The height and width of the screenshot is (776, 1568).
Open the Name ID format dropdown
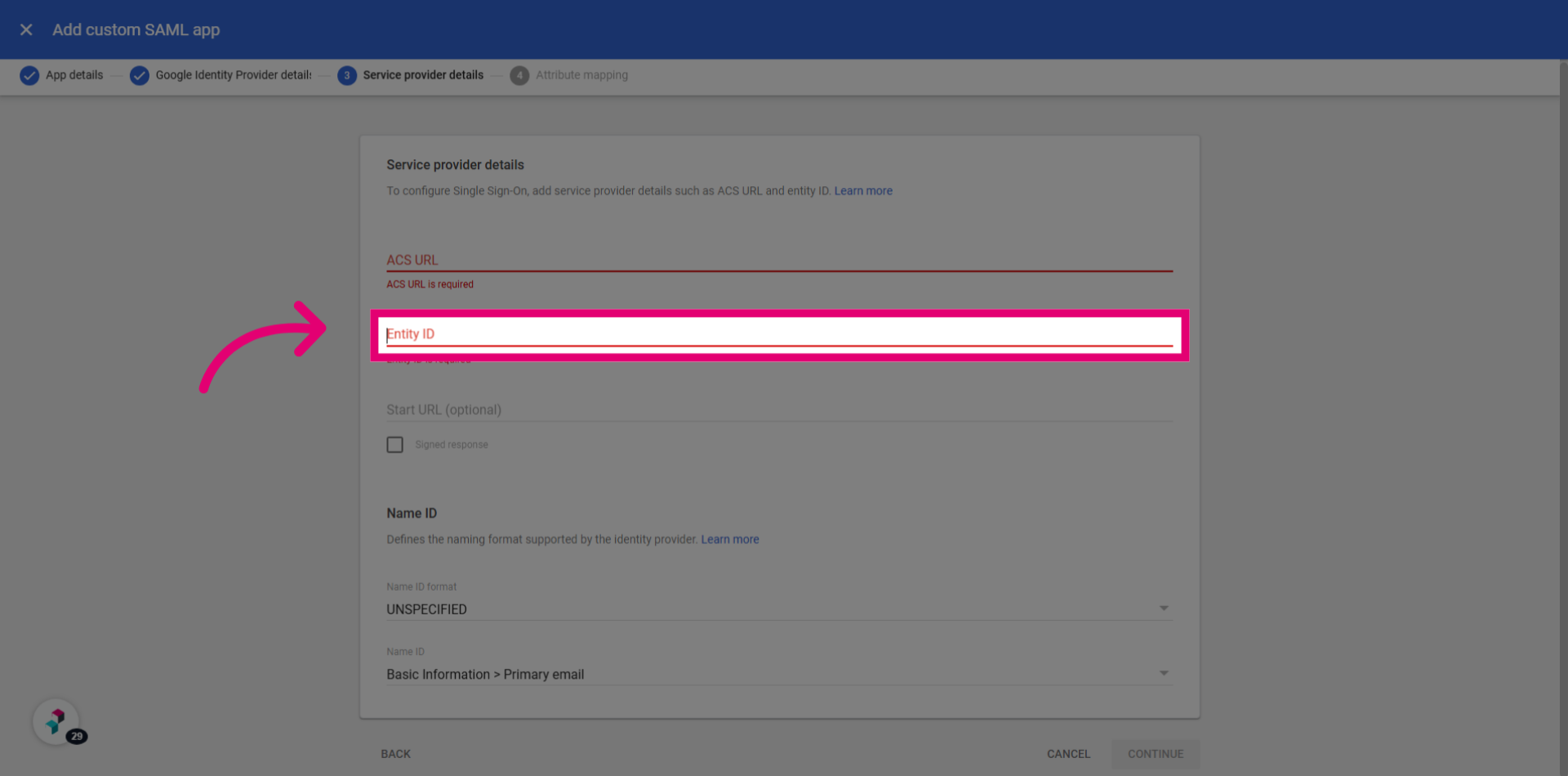pyautogui.click(x=779, y=609)
